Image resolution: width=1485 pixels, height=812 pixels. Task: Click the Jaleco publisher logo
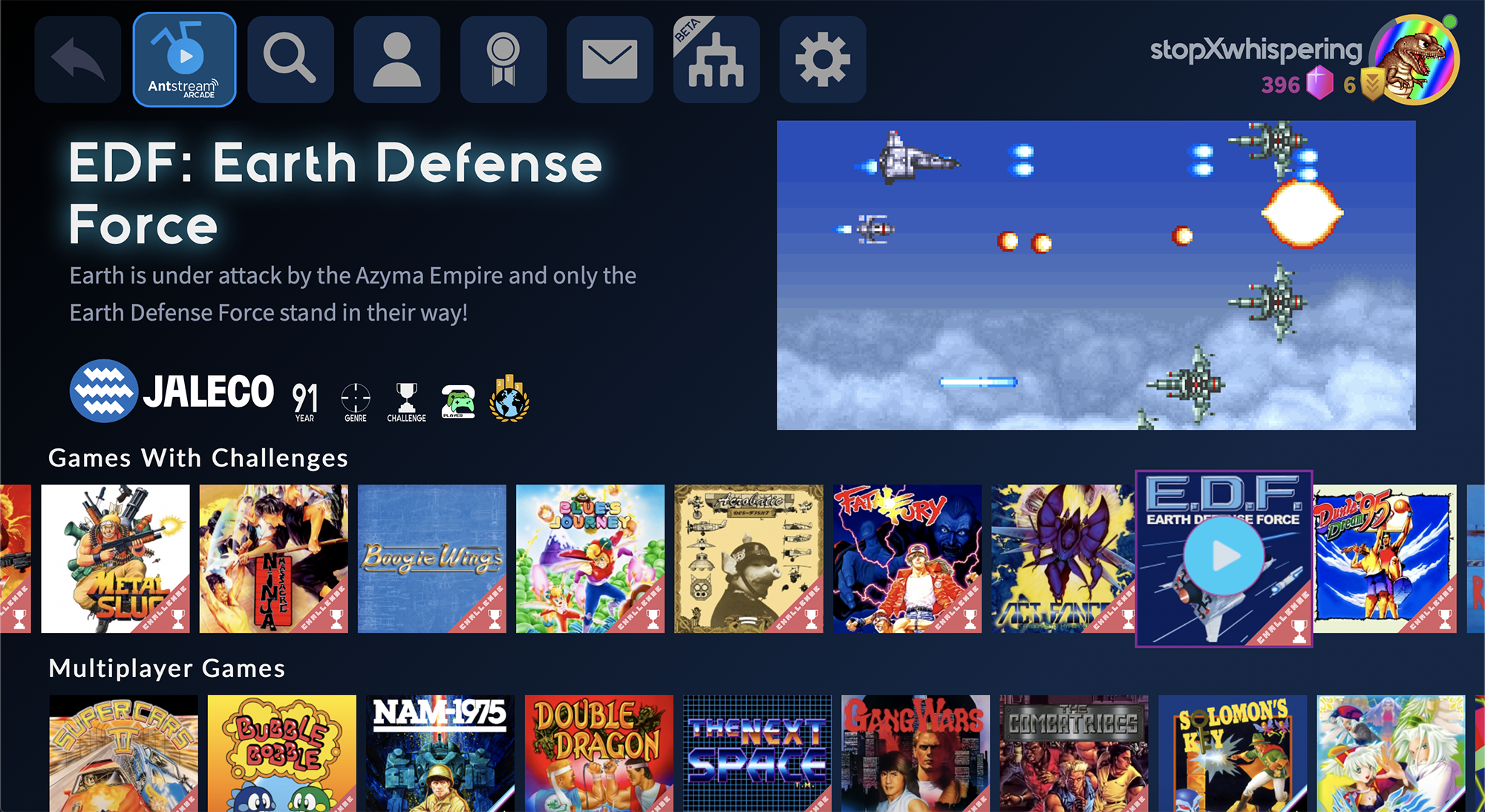click(172, 391)
